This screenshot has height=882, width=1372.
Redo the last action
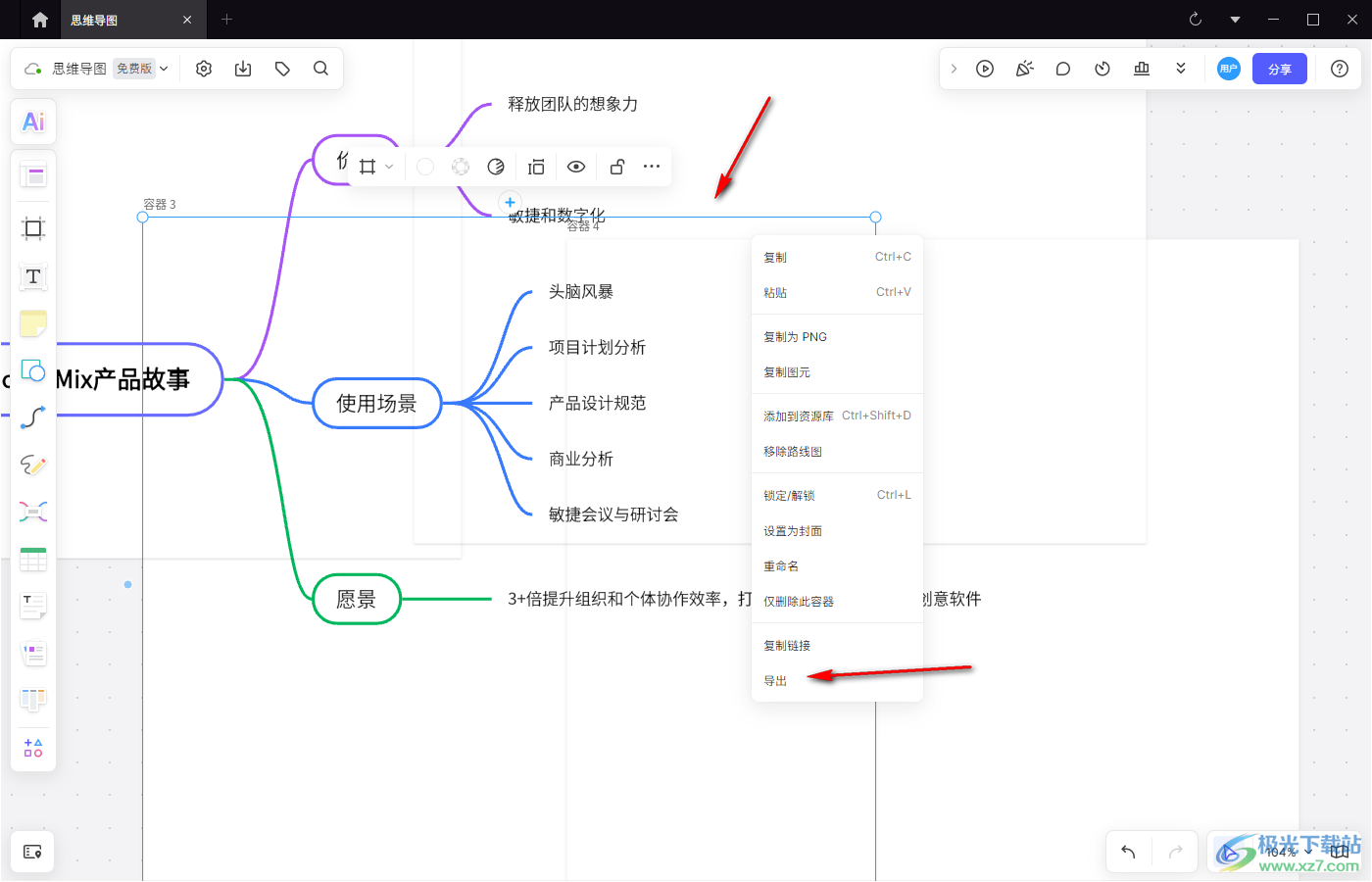1176,852
